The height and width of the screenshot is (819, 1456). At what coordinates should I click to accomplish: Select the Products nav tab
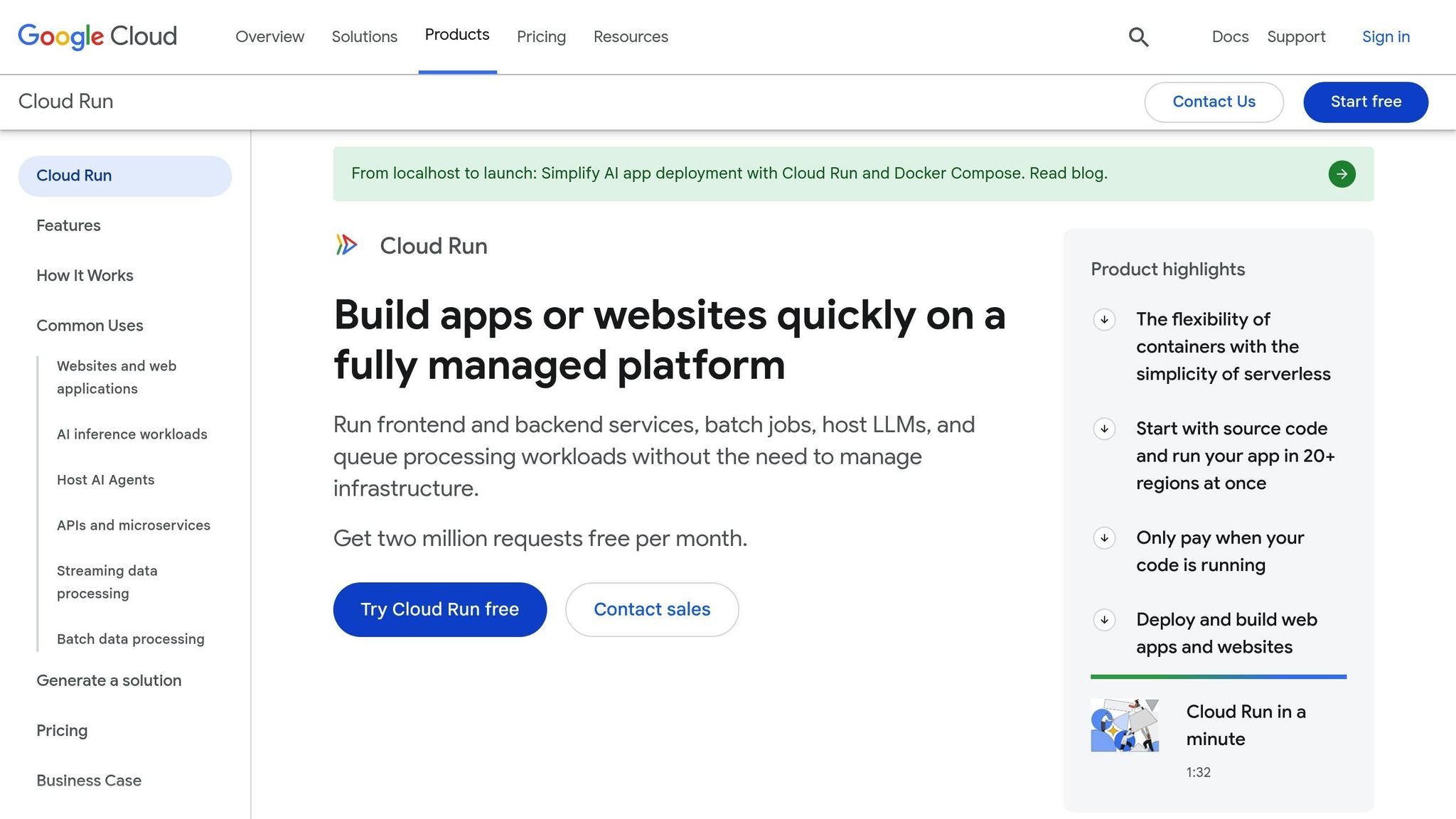coord(457,36)
